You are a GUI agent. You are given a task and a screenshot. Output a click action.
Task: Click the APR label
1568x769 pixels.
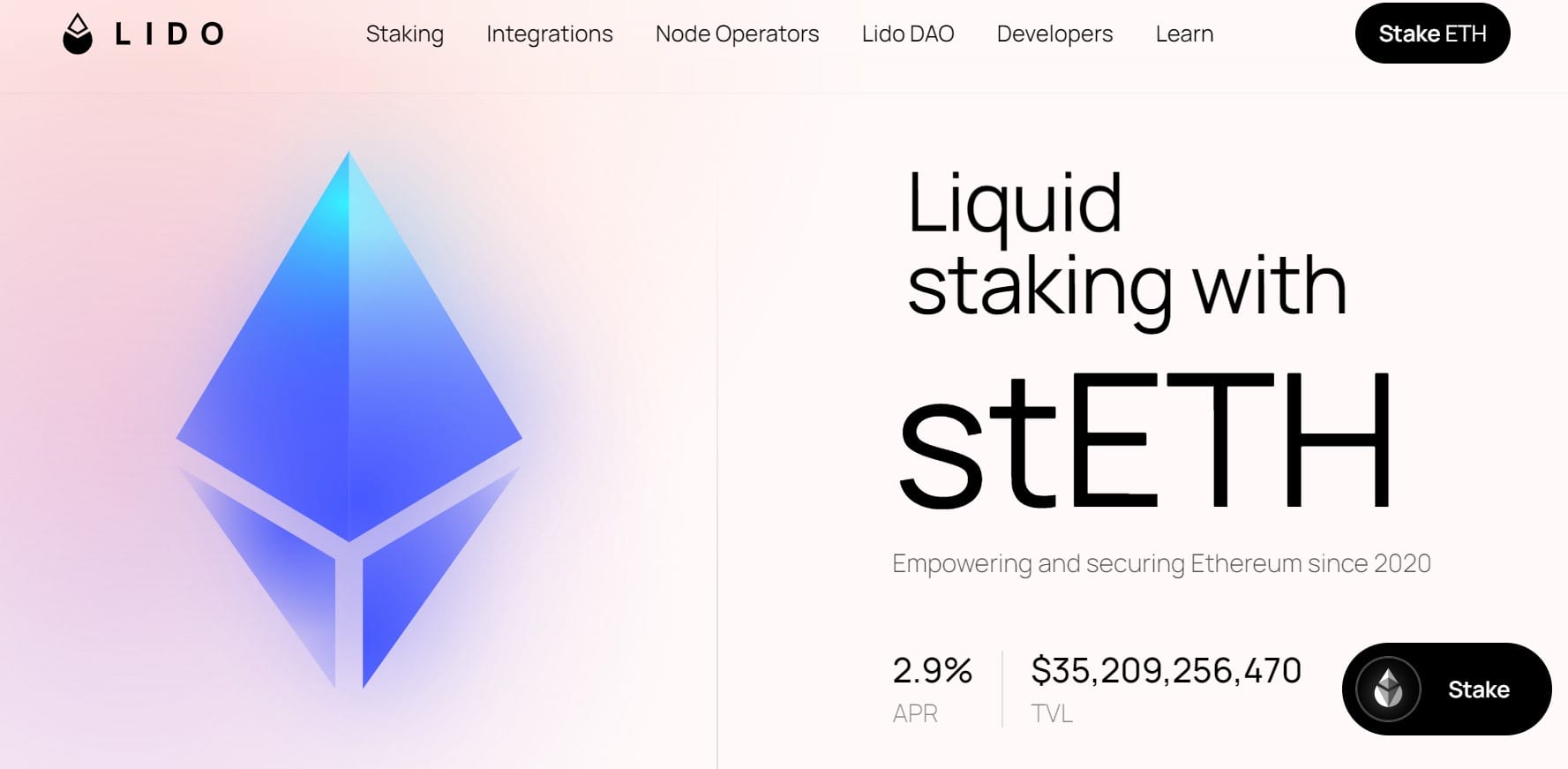(914, 713)
